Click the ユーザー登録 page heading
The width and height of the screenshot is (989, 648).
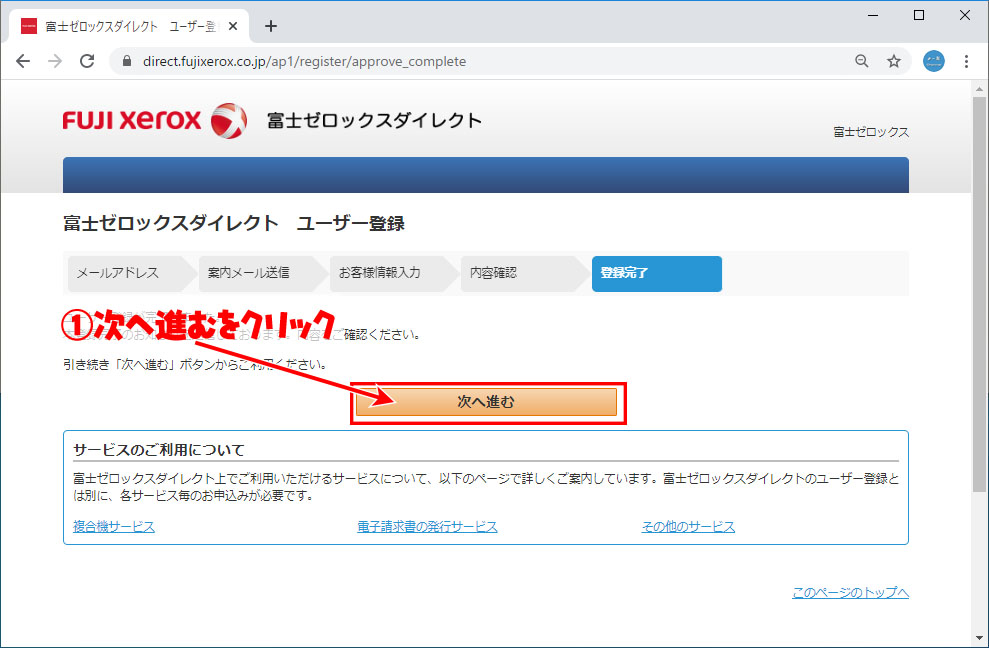[x=234, y=223]
